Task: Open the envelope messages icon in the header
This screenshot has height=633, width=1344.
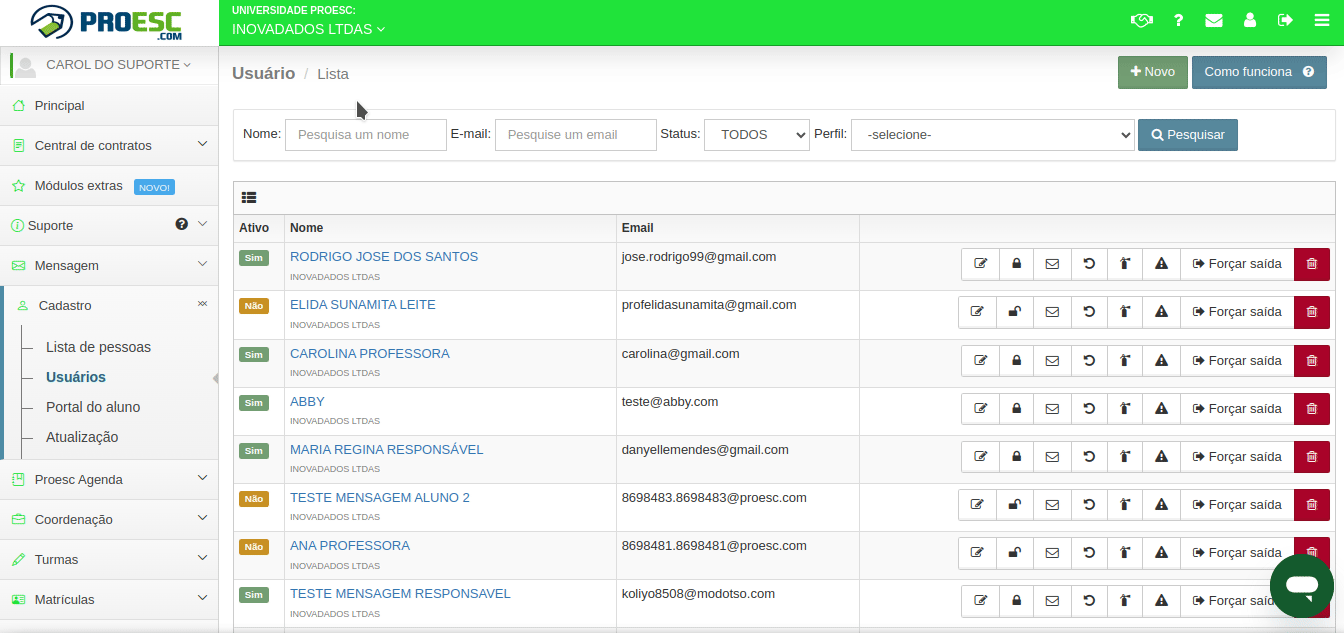Action: [1213, 21]
